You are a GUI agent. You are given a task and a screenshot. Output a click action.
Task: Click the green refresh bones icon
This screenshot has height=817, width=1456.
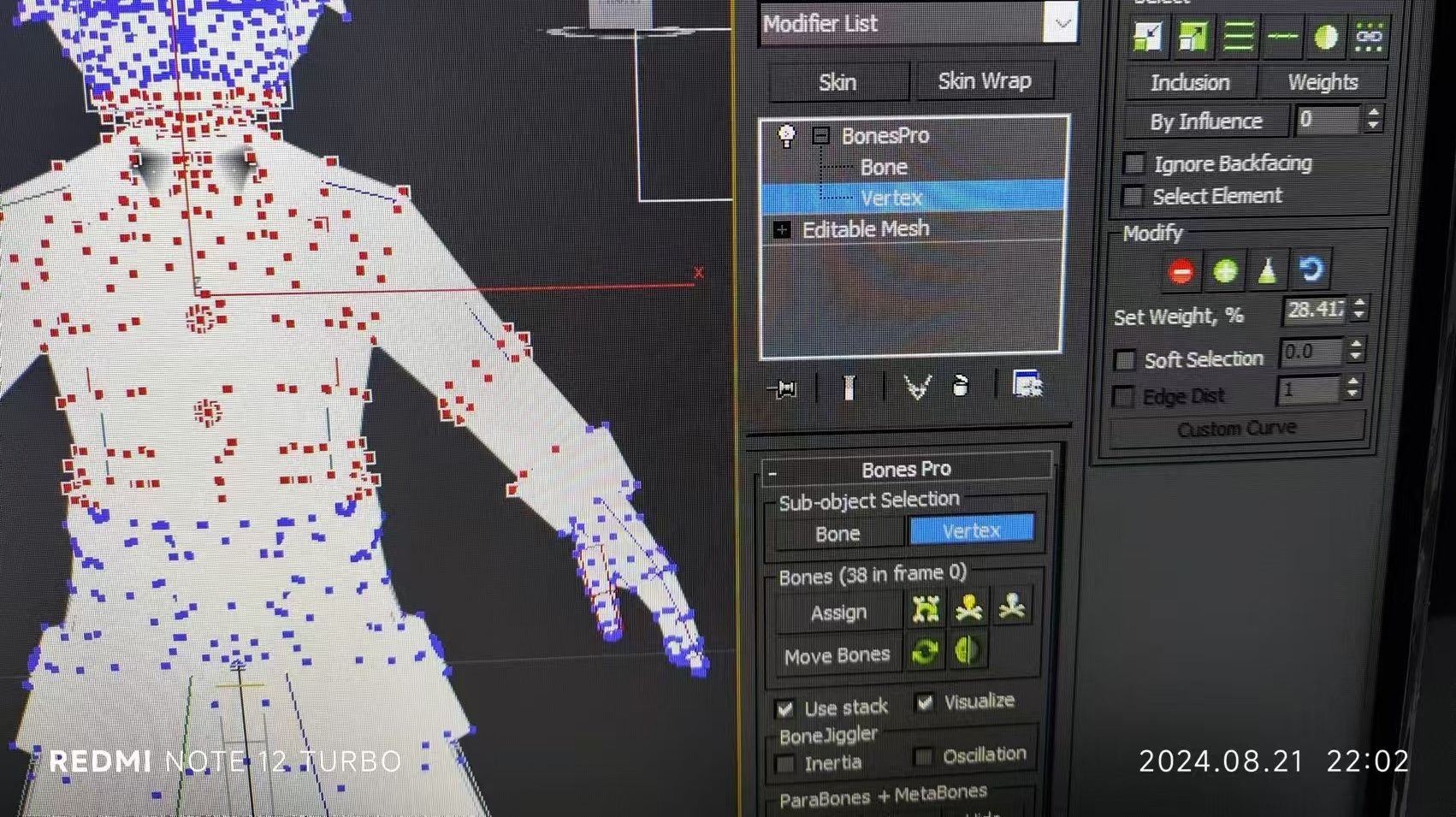(925, 652)
